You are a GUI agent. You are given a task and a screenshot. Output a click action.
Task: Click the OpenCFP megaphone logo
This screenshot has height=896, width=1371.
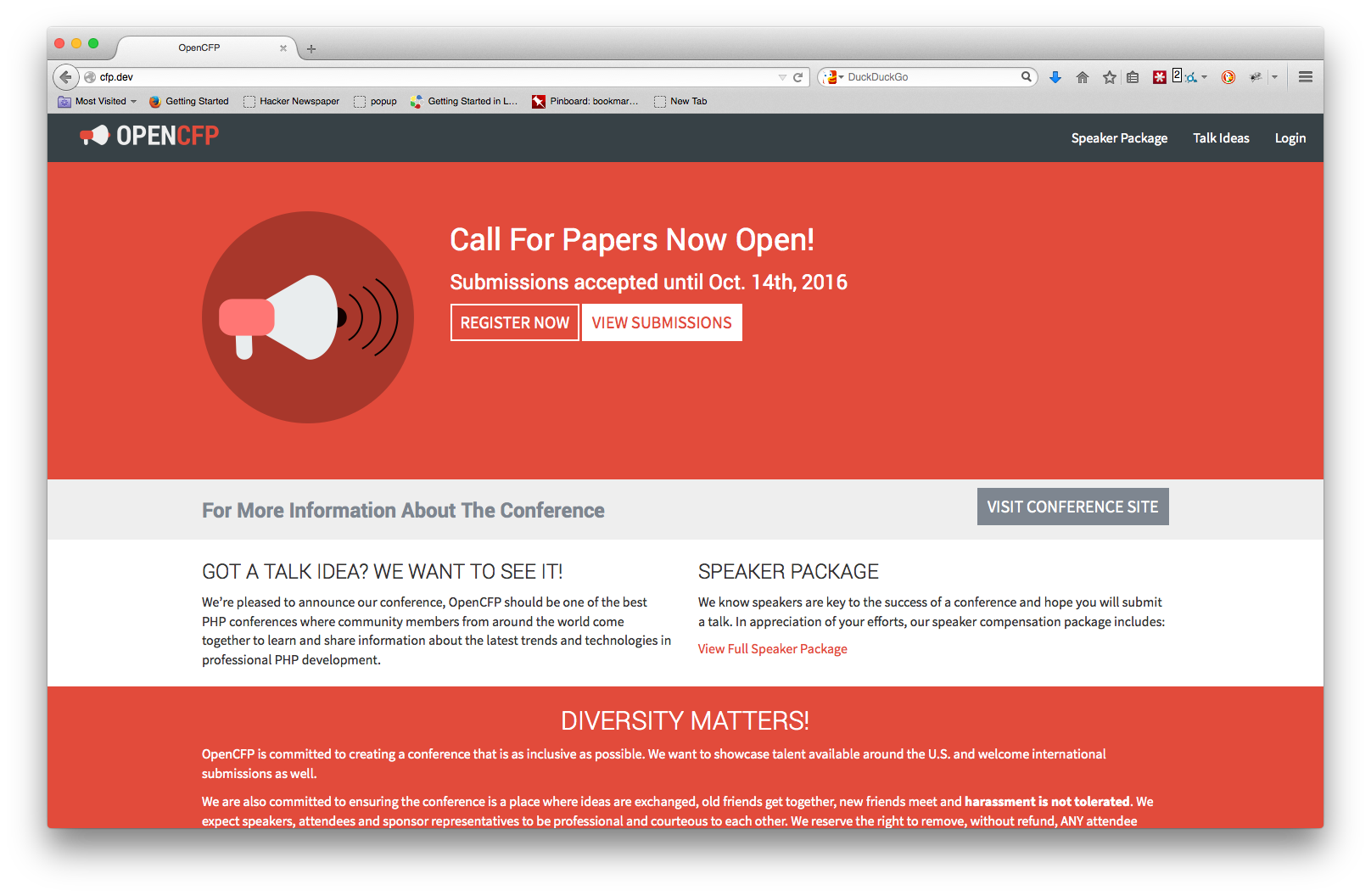pyautogui.click(x=149, y=136)
